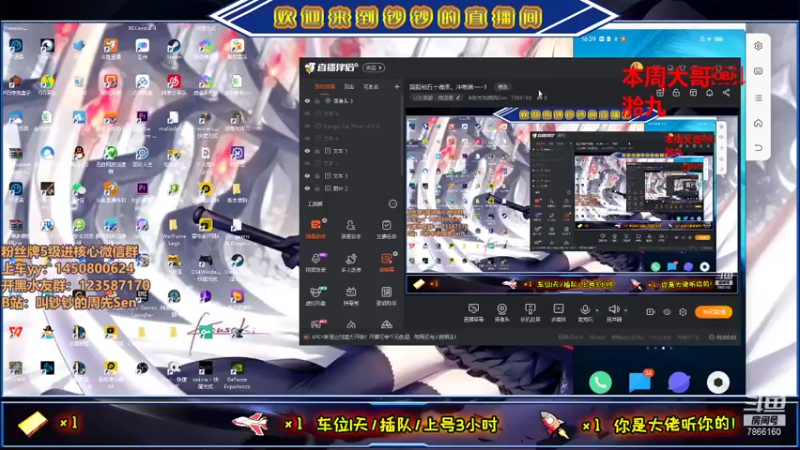Click the stream preview canvas thumbnail

point(571,202)
